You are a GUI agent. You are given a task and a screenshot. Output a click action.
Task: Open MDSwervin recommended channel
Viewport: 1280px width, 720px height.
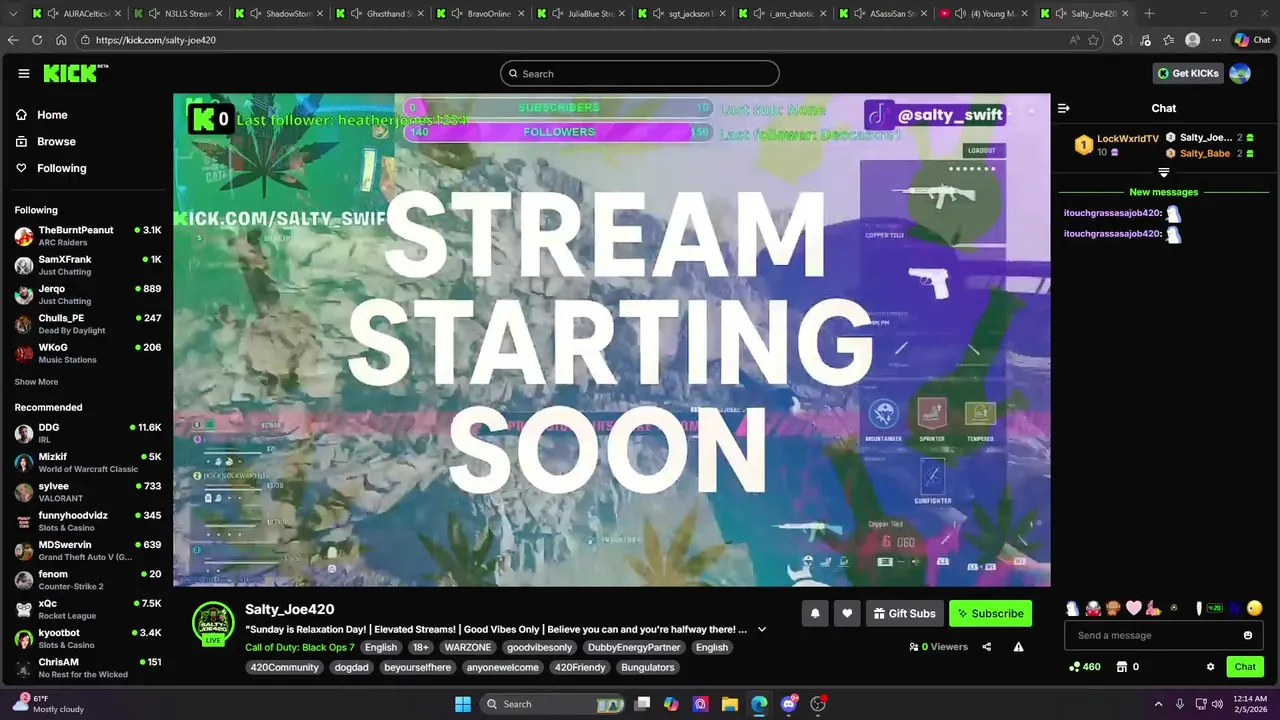pos(88,550)
